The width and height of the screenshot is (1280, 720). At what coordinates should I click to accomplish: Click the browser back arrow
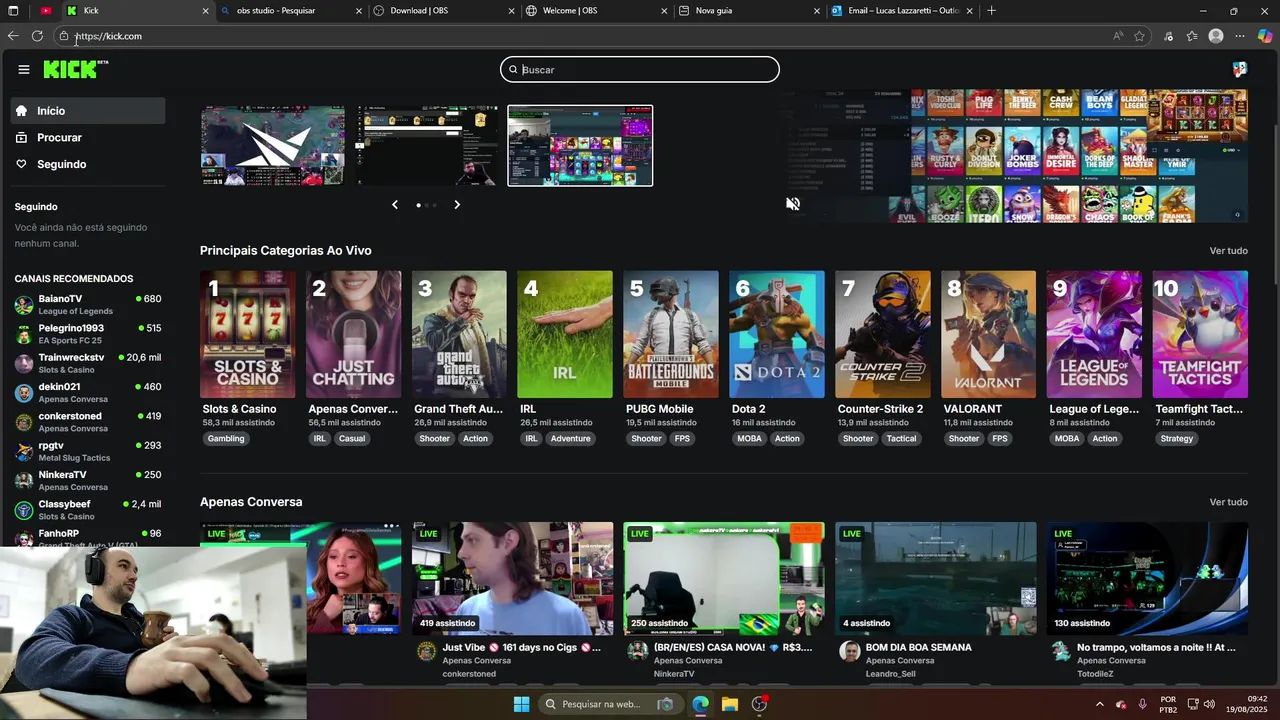pyautogui.click(x=13, y=36)
